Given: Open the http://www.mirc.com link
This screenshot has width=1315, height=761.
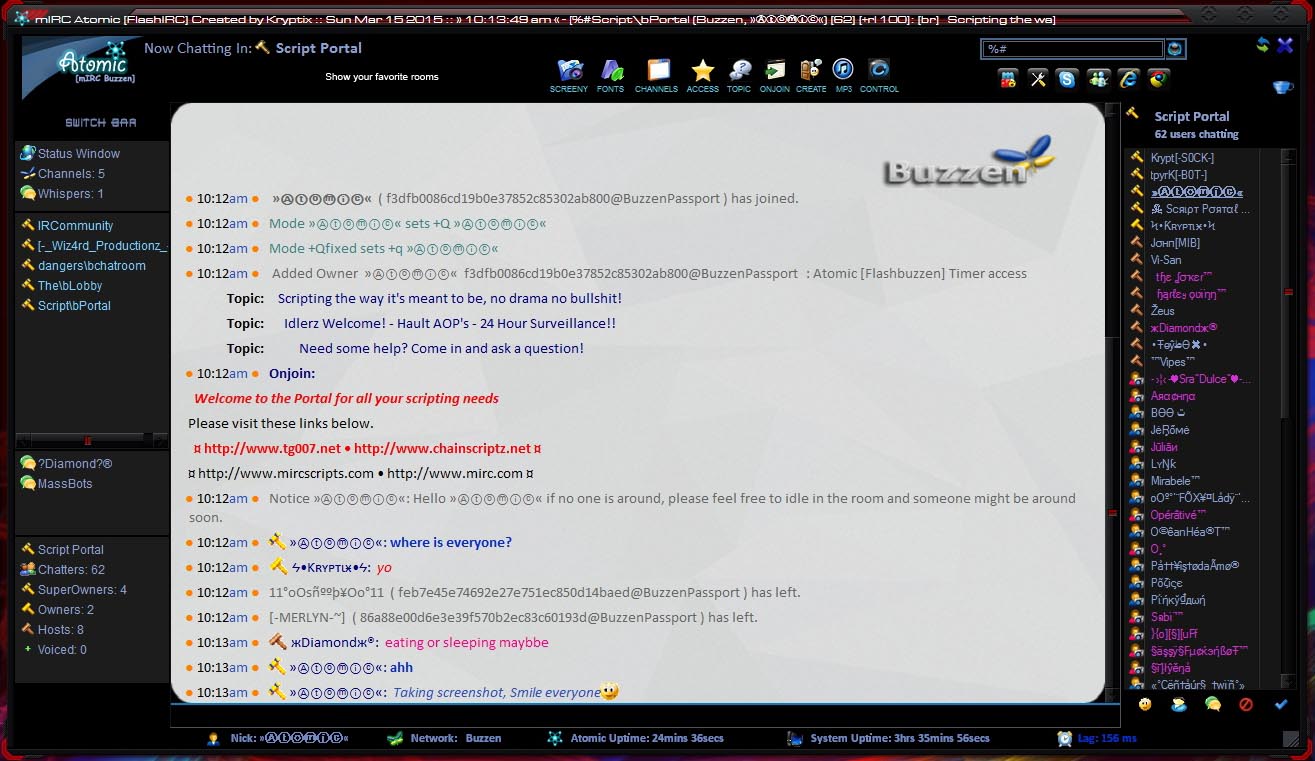Looking at the screenshot, I should (x=455, y=474).
